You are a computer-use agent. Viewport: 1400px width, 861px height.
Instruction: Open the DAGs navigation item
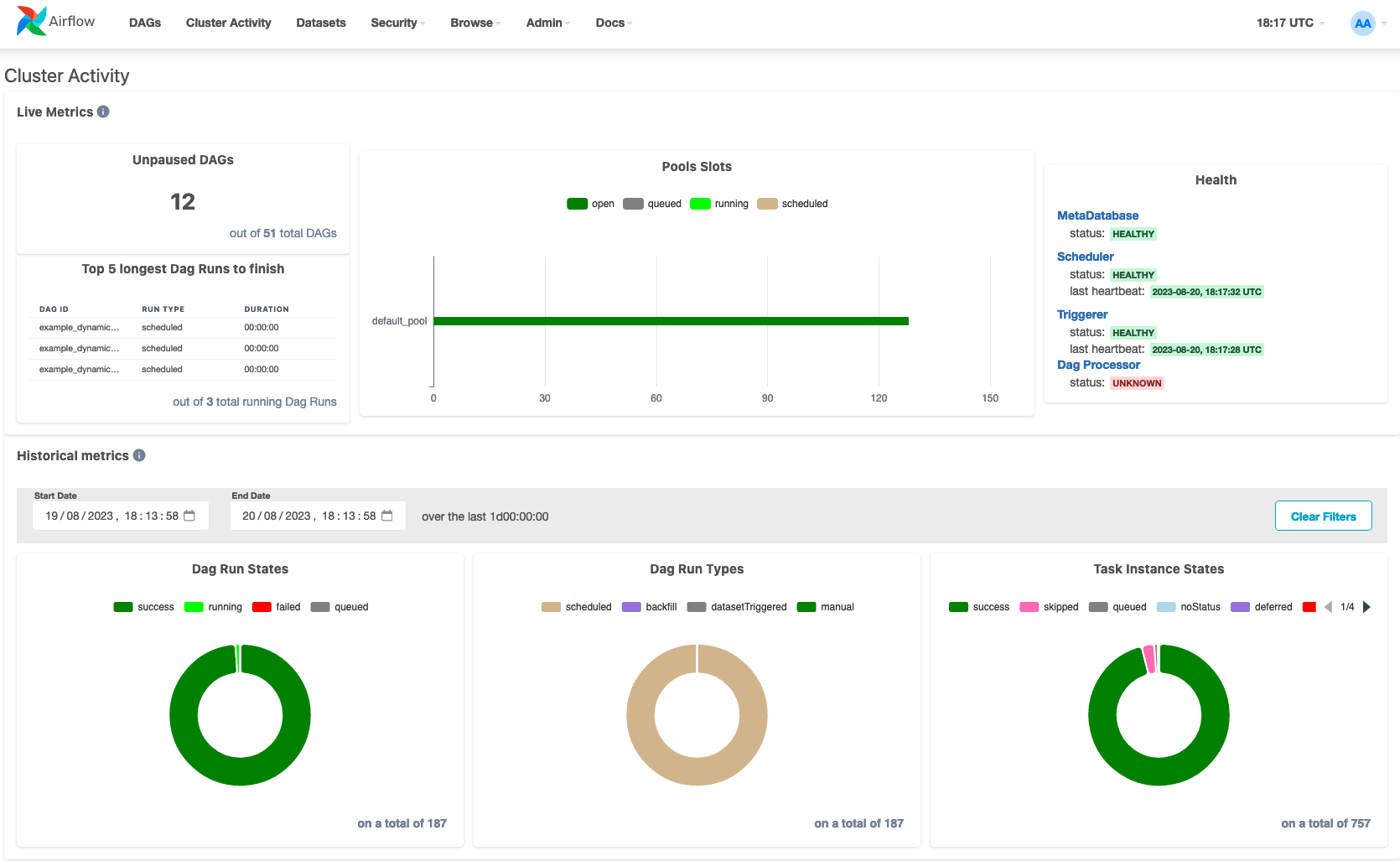tap(145, 23)
